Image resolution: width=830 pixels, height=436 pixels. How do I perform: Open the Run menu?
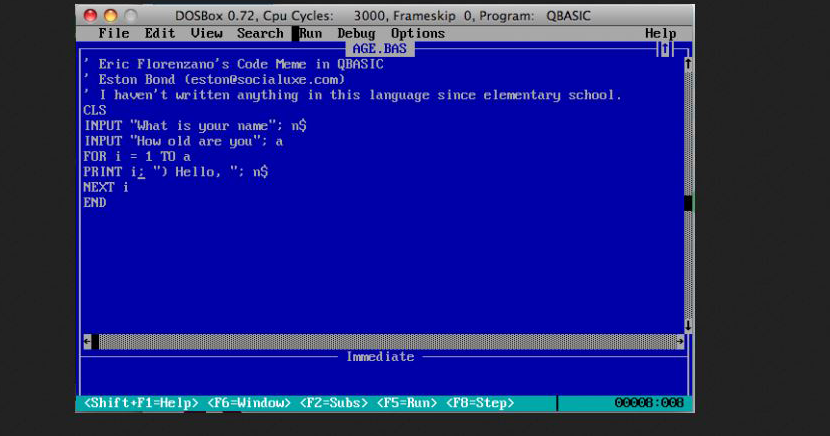[311, 33]
